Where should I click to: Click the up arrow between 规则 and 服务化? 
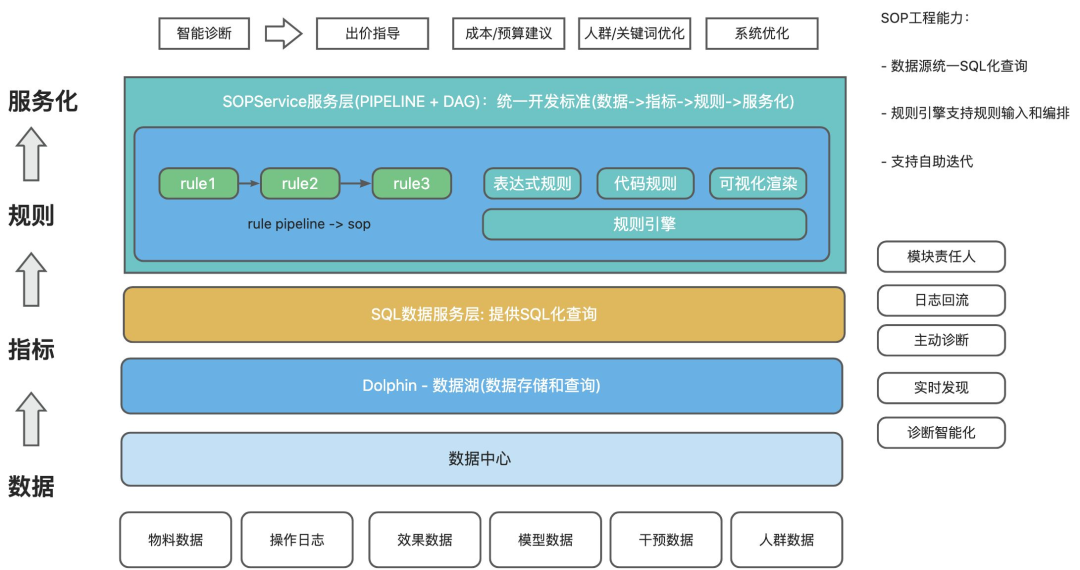click(32, 154)
